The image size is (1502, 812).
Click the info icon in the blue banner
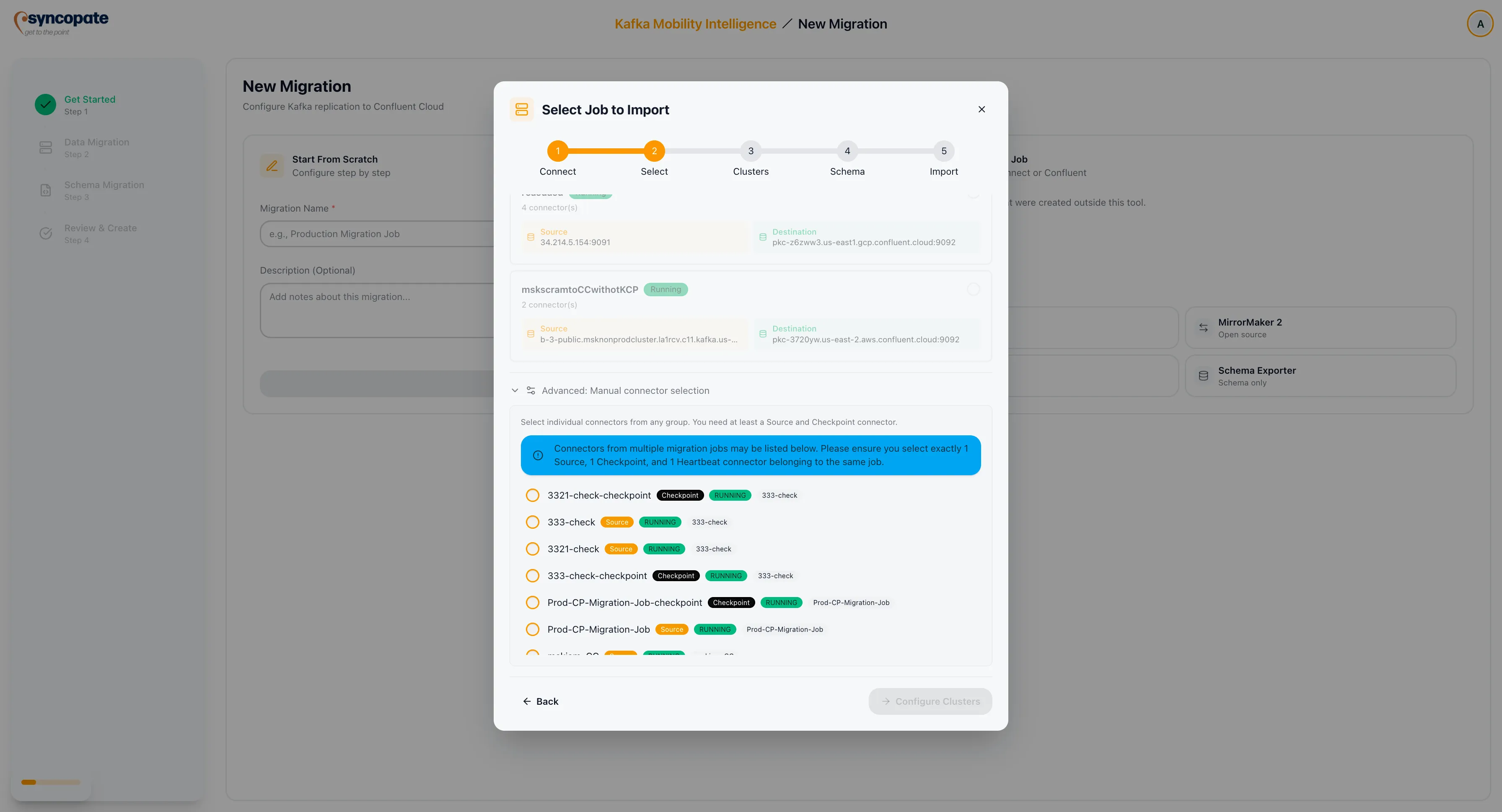pyautogui.click(x=538, y=455)
